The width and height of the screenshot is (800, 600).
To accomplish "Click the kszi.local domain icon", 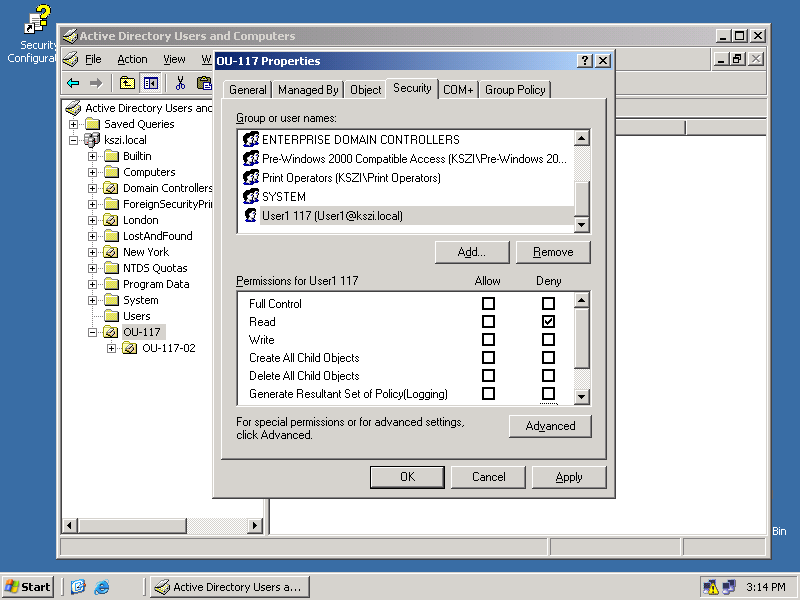I will (92, 140).
